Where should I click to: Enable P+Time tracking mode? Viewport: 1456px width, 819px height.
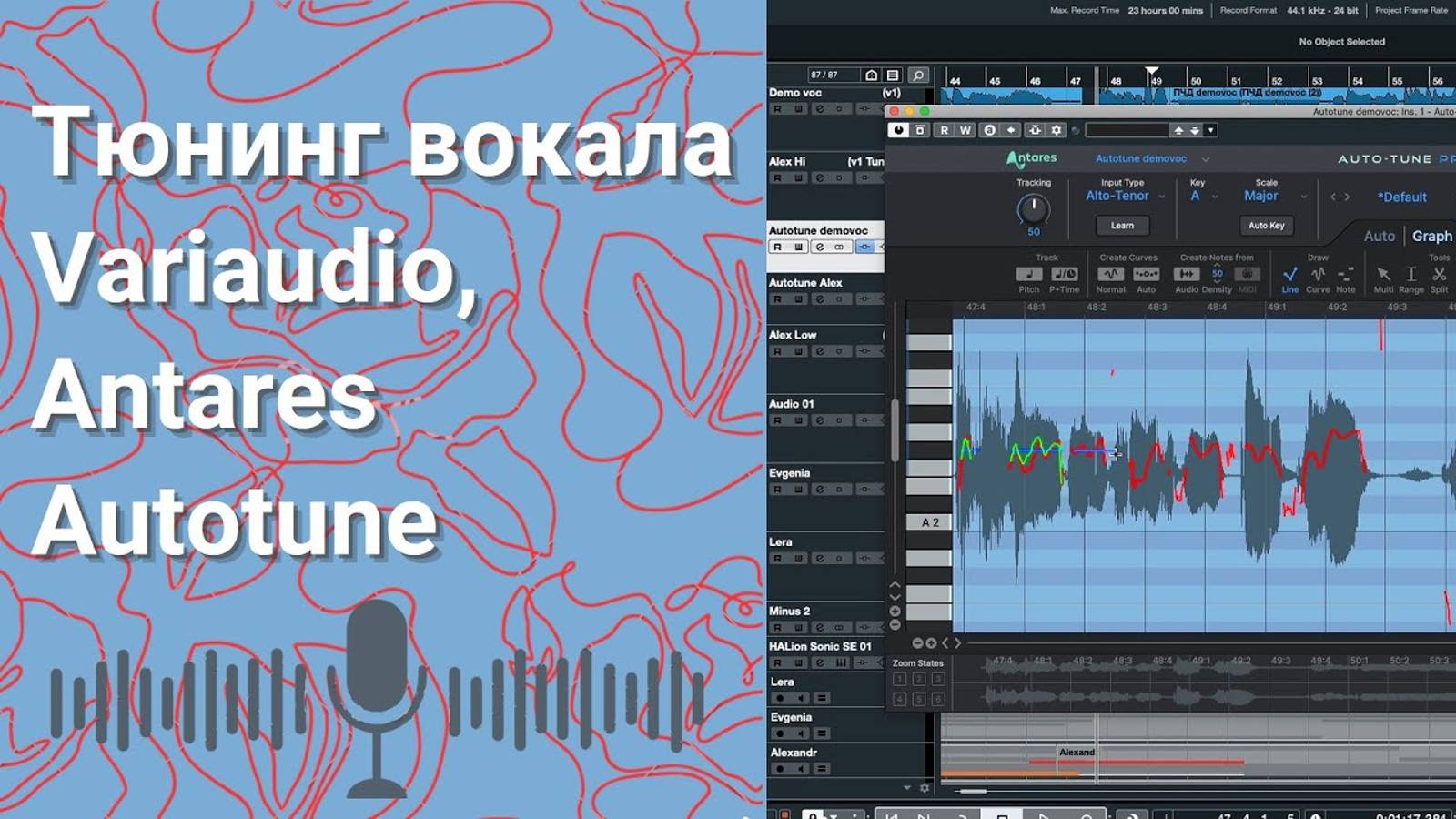1065,274
